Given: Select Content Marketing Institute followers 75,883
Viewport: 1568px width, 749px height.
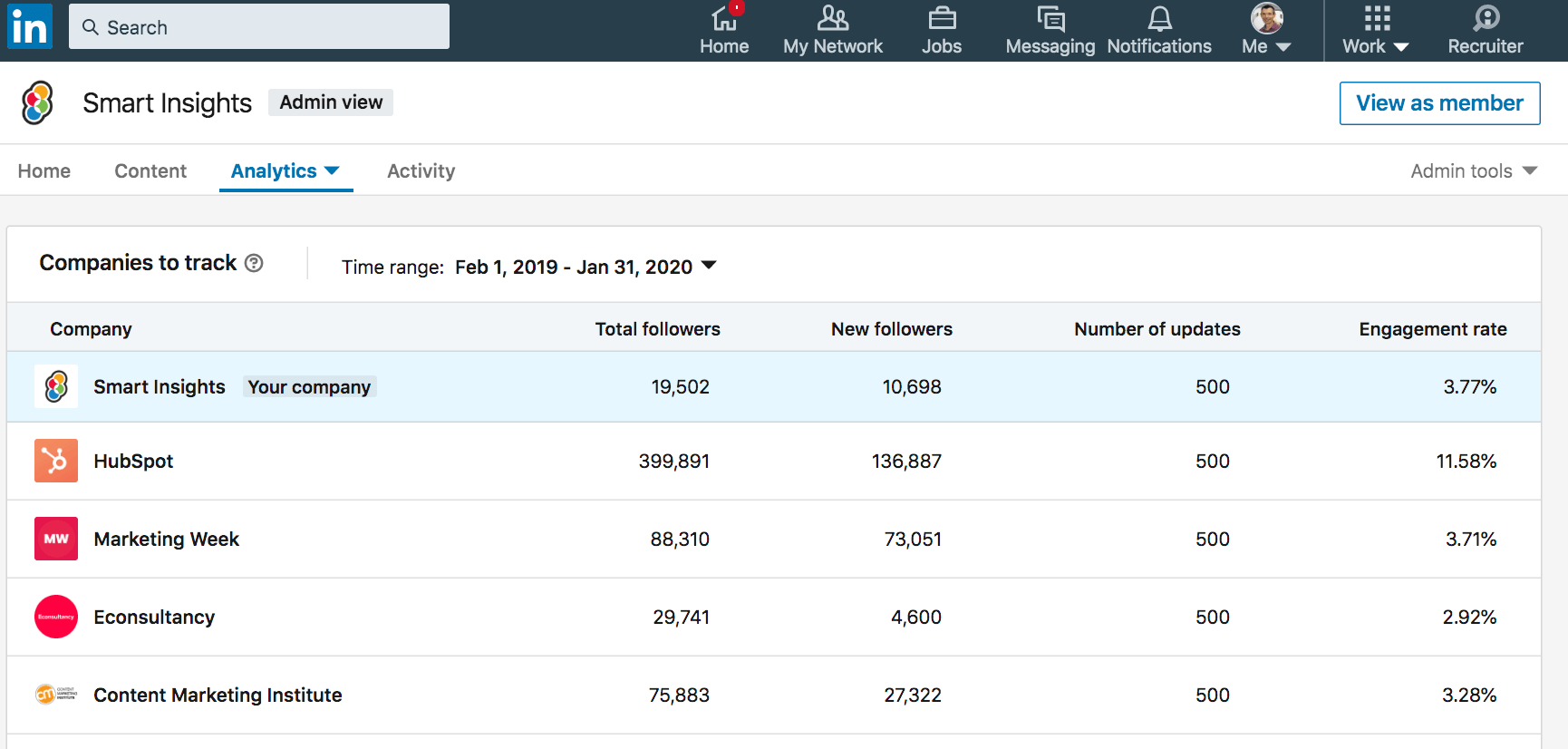Looking at the screenshot, I should point(679,695).
